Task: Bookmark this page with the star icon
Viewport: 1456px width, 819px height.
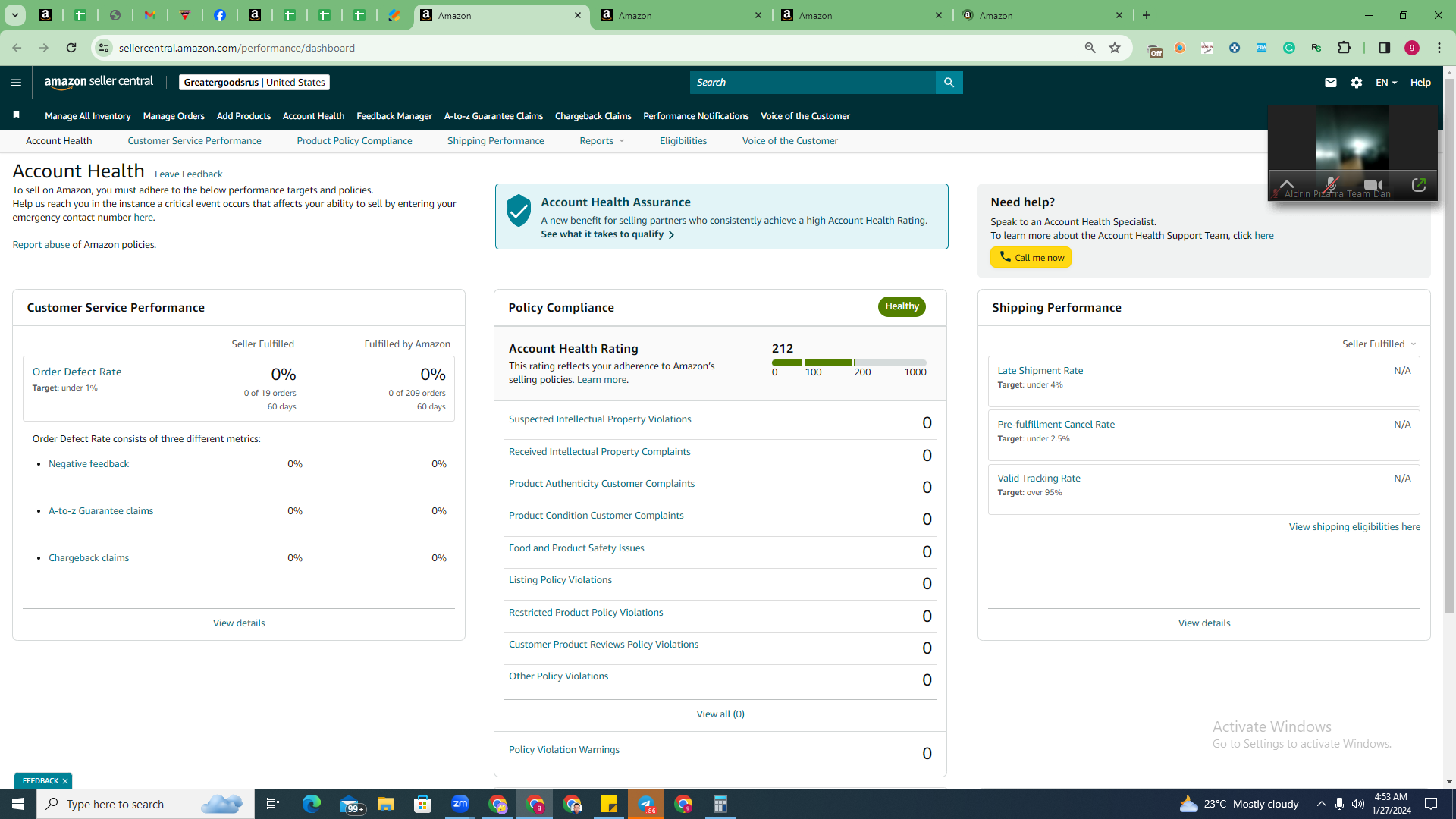Action: pos(1115,48)
